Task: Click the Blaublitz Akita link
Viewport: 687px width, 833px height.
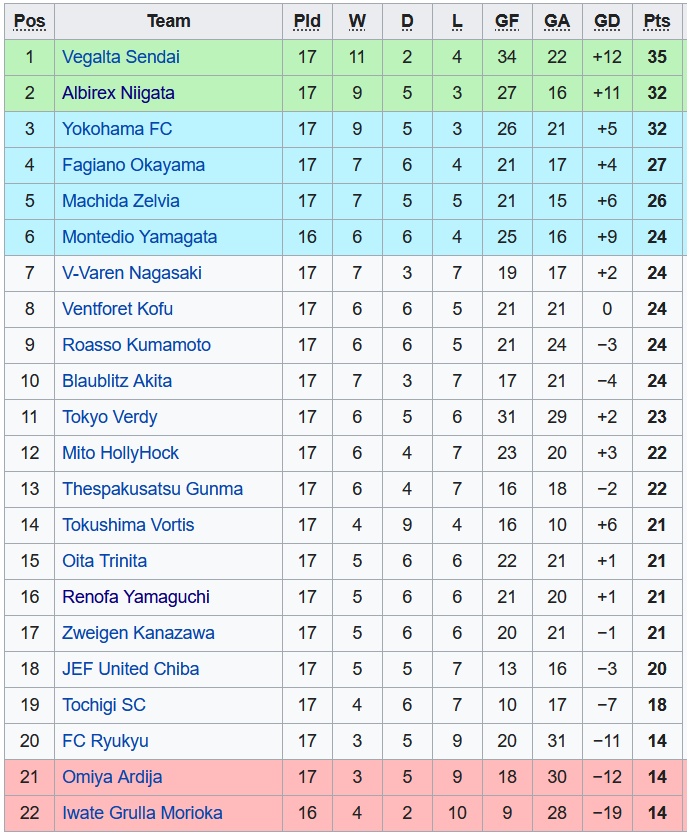Action: 117,381
